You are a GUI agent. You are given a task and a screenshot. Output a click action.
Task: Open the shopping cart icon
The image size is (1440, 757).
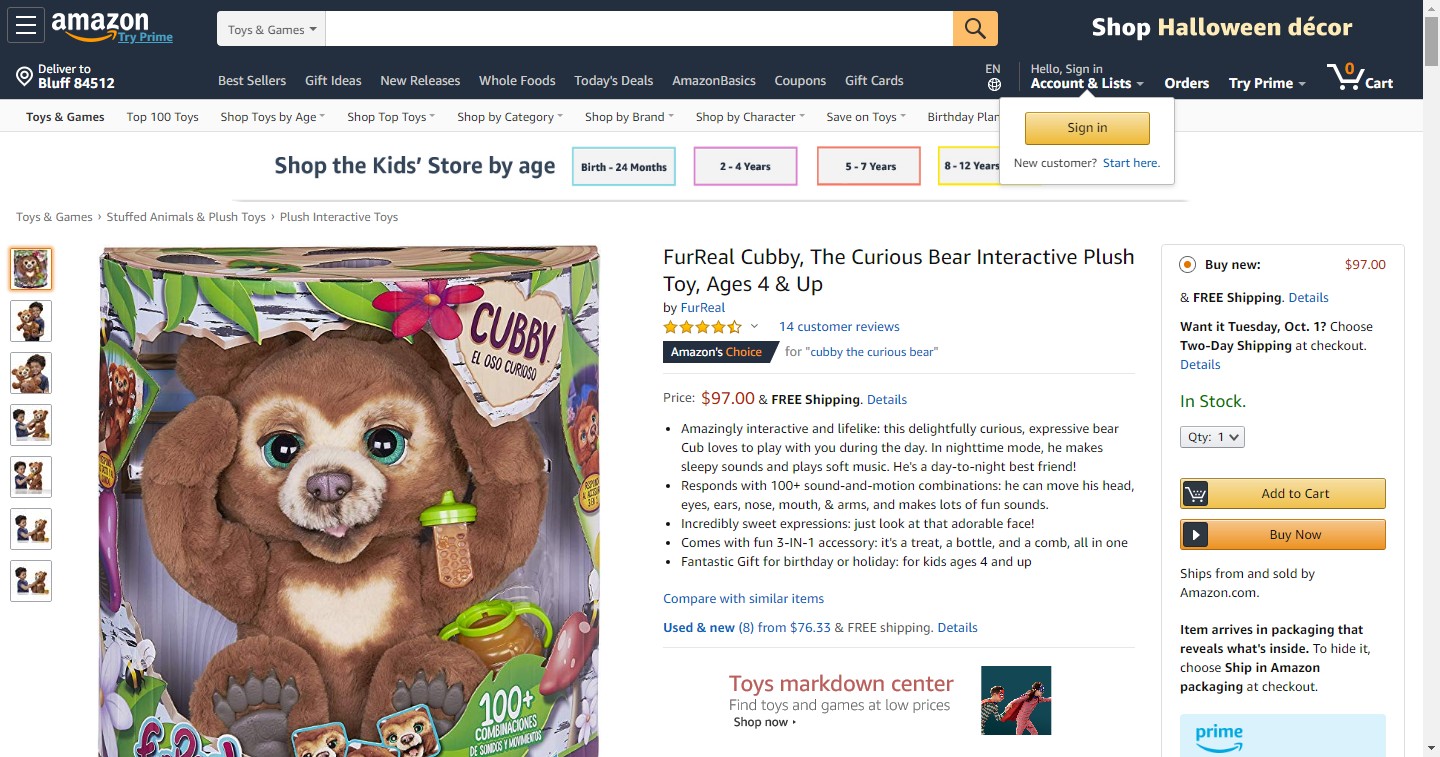(x=1346, y=76)
